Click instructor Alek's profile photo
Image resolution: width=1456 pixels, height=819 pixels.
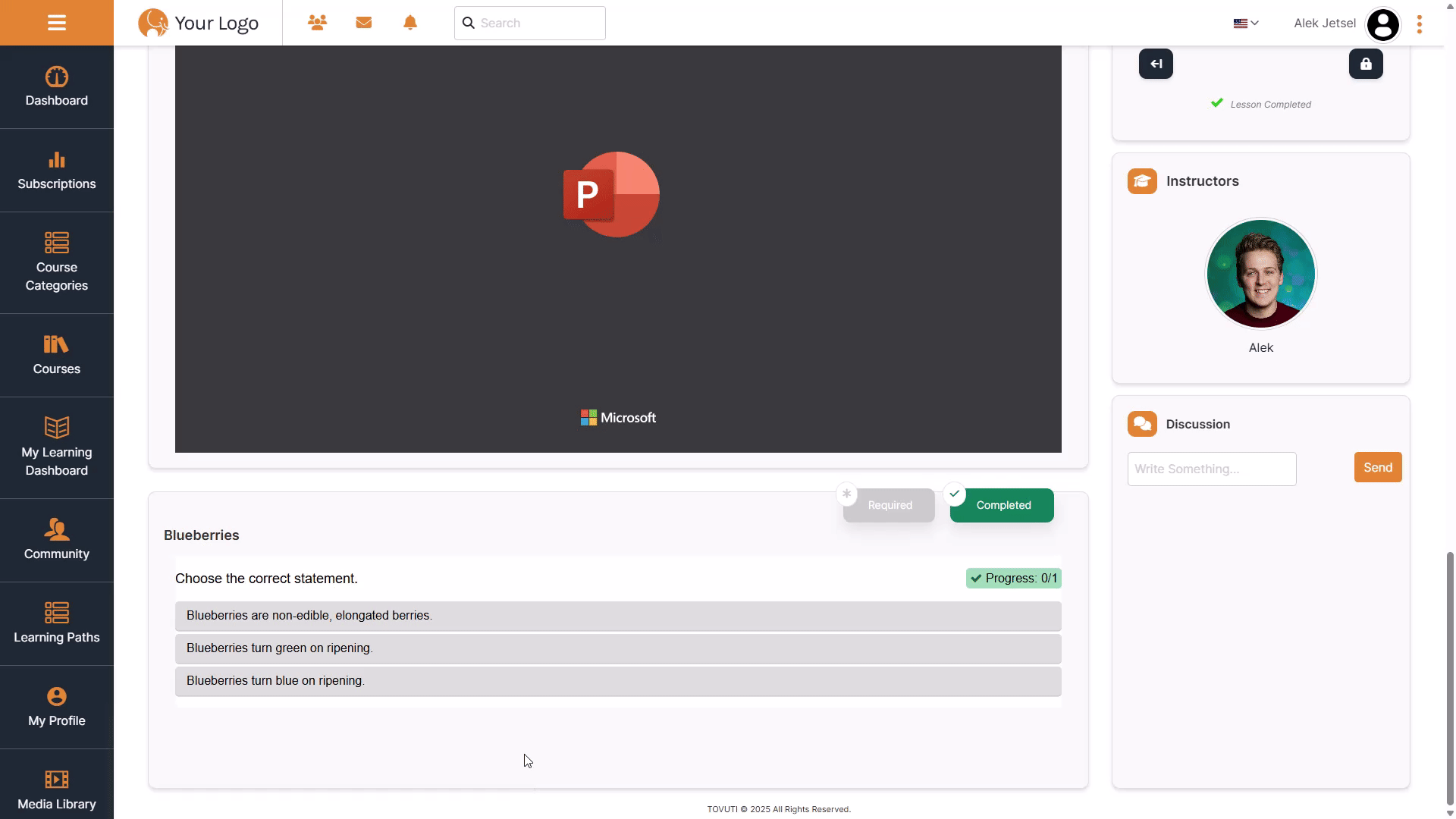point(1261,274)
